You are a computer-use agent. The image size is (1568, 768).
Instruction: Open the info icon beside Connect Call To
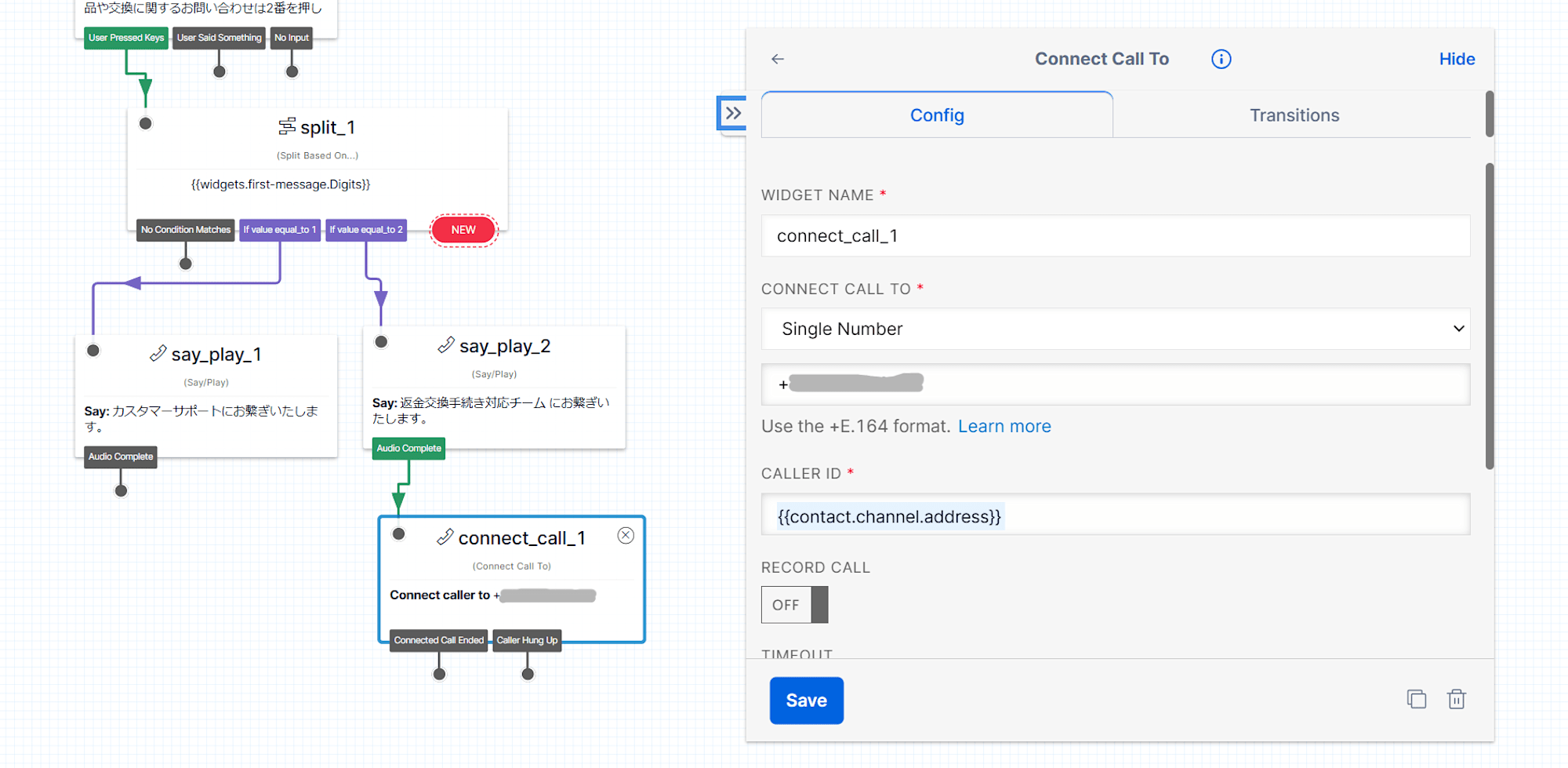(1221, 59)
